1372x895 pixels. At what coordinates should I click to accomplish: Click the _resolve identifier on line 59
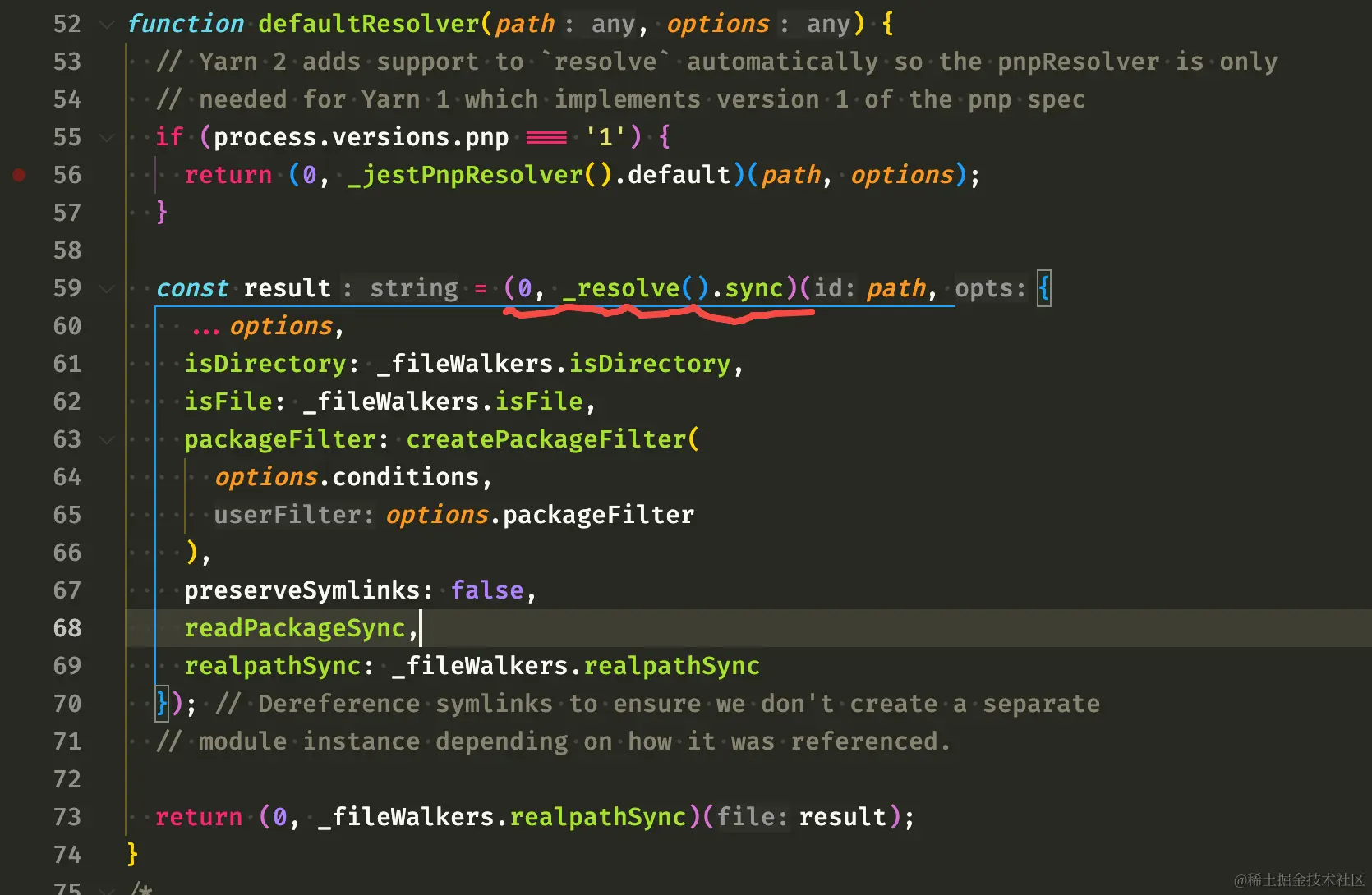[622, 288]
